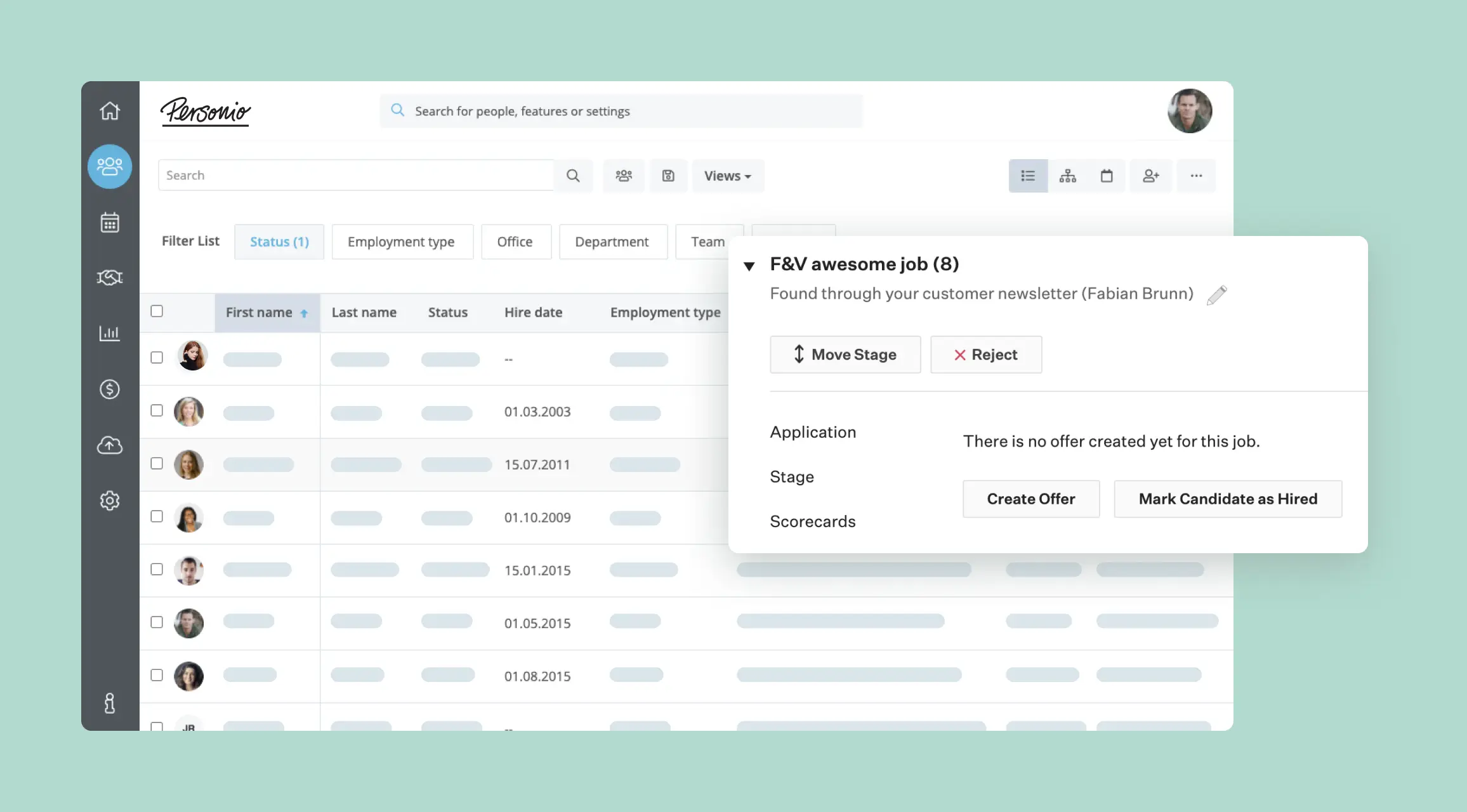Click the Office filter tab
The height and width of the screenshot is (812, 1467).
(514, 241)
